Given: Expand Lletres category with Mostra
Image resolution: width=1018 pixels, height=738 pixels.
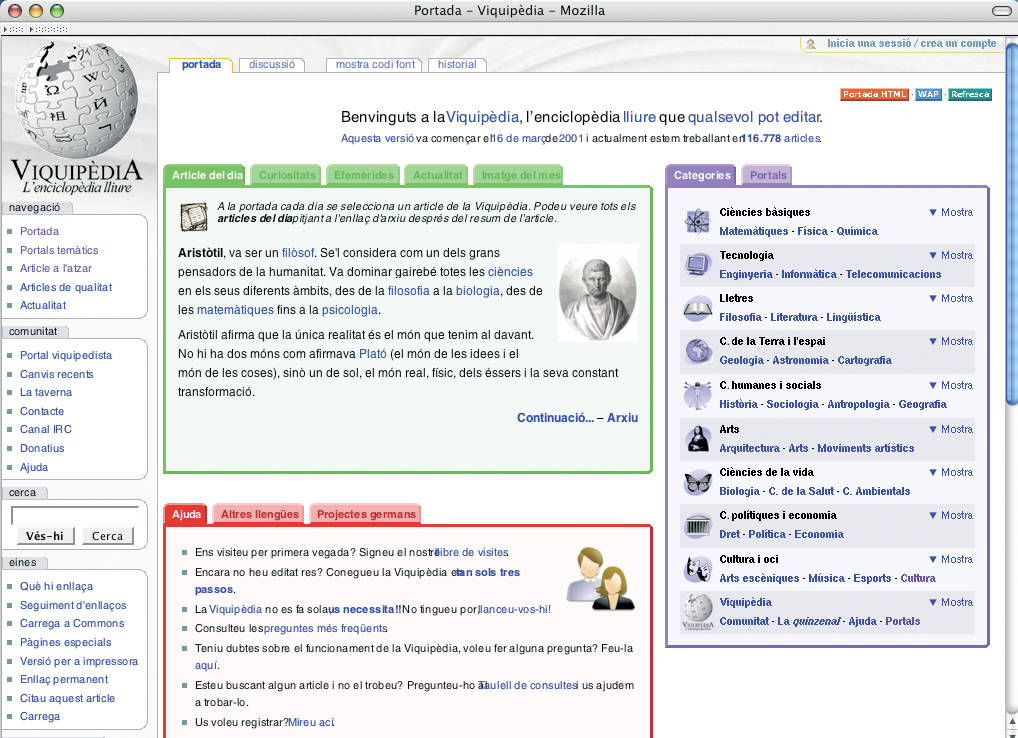Looking at the screenshot, I should [x=950, y=298].
